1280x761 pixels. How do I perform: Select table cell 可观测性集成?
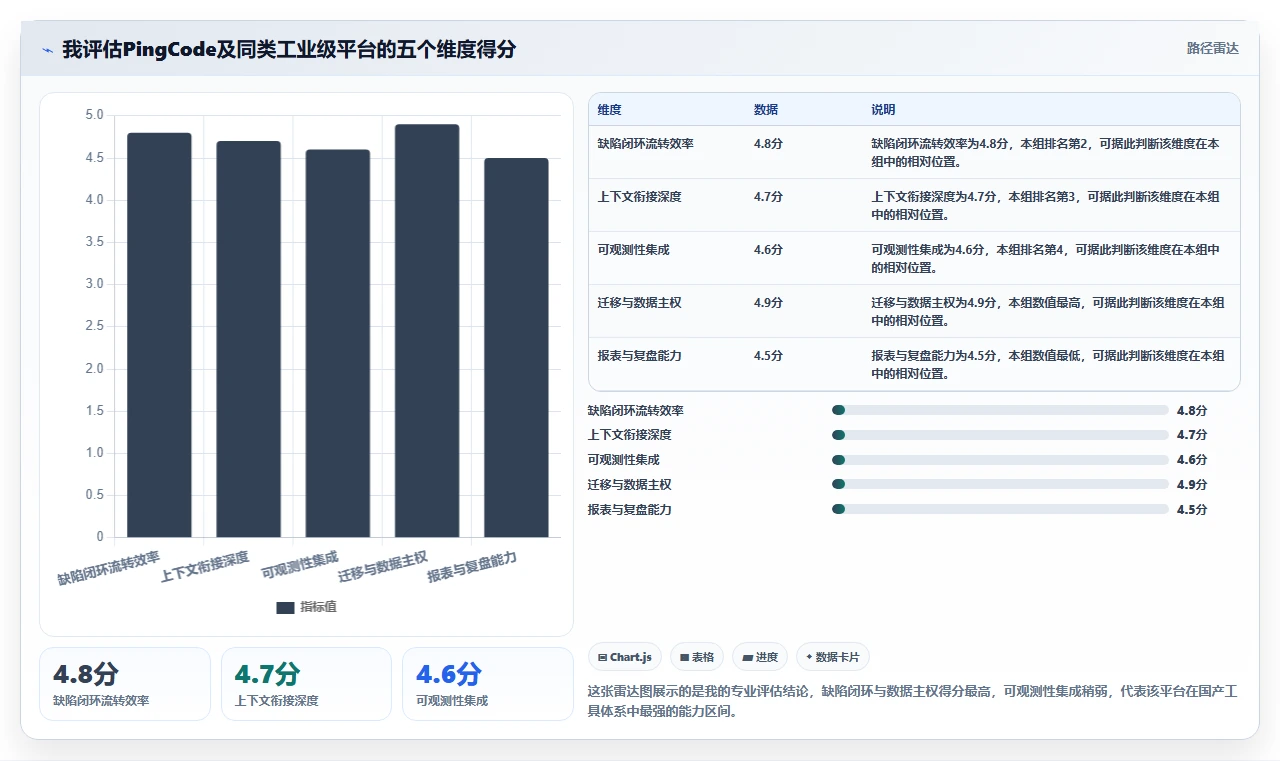634,250
